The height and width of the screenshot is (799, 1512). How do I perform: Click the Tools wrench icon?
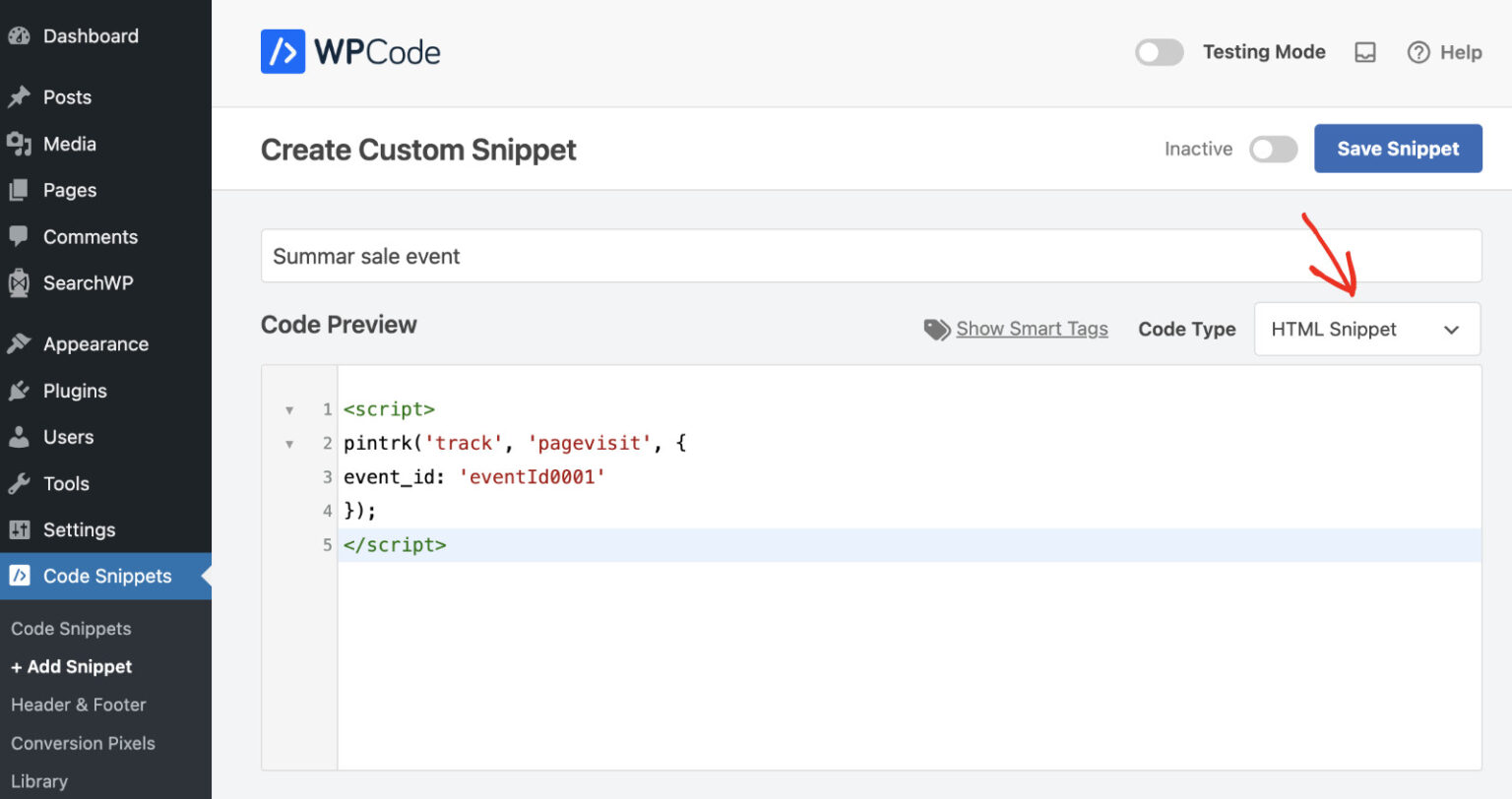coord(22,483)
